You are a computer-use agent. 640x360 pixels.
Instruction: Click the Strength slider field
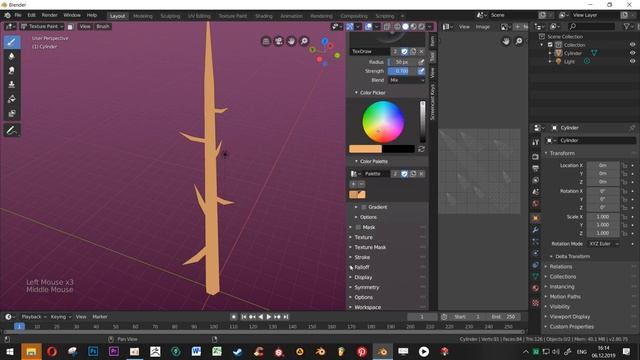point(402,71)
